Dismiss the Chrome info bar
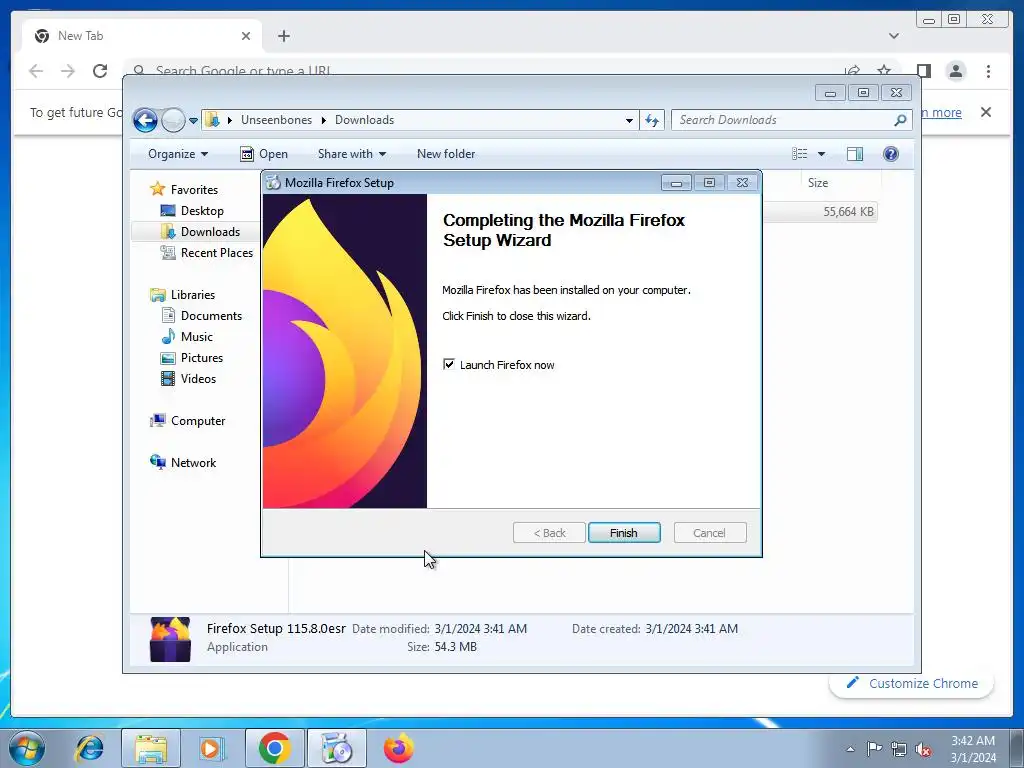Screen dimensions: 1024x768 click(986, 112)
